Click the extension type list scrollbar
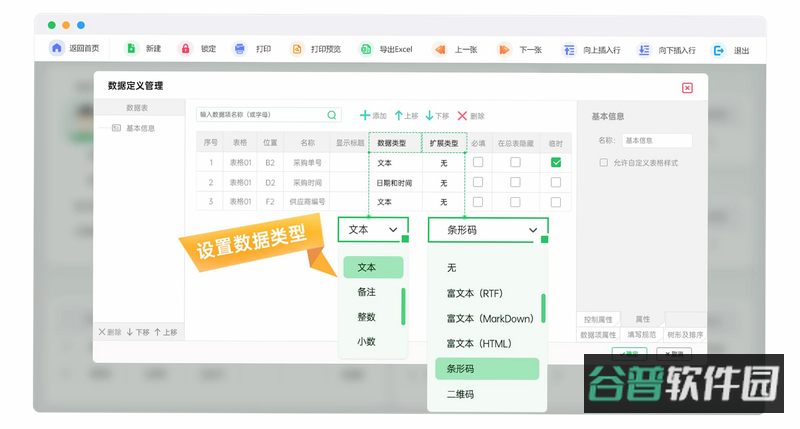 [x=543, y=308]
